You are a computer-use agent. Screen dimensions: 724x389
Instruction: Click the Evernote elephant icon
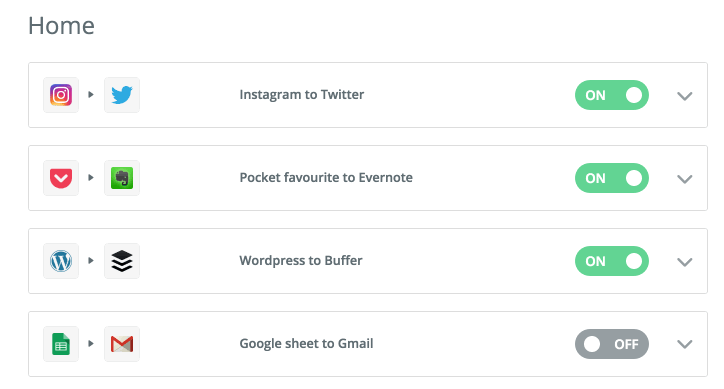pos(122,178)
